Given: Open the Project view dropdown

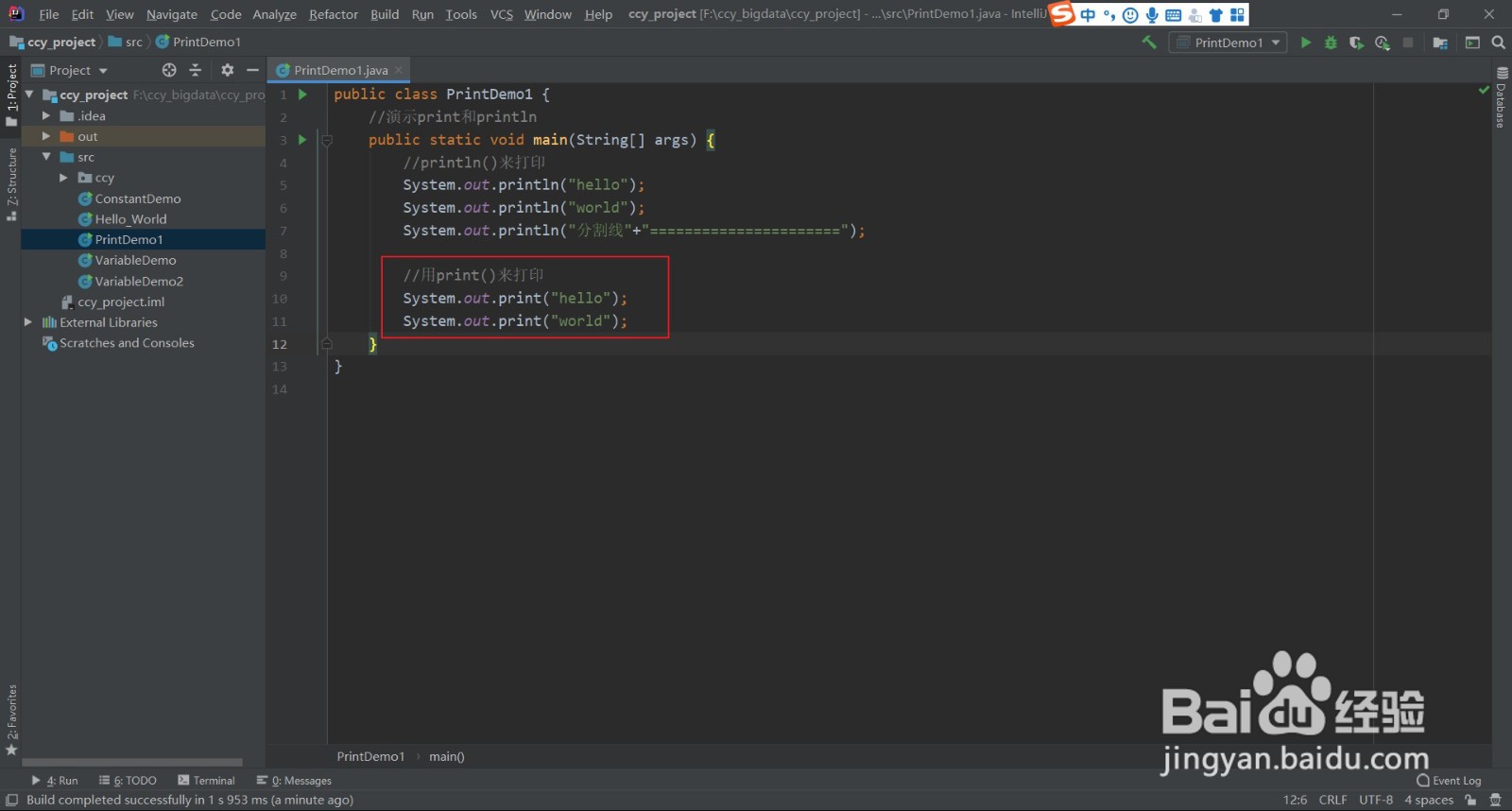Looking at the screenshot, I should click(x=70, y=70).
